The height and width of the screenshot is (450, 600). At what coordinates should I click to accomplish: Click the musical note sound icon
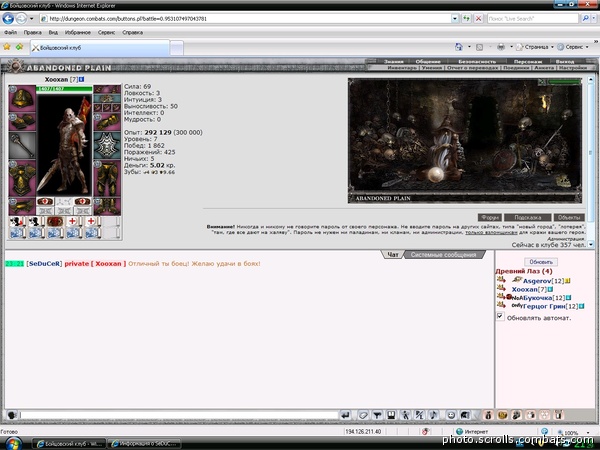click(434, 415)
